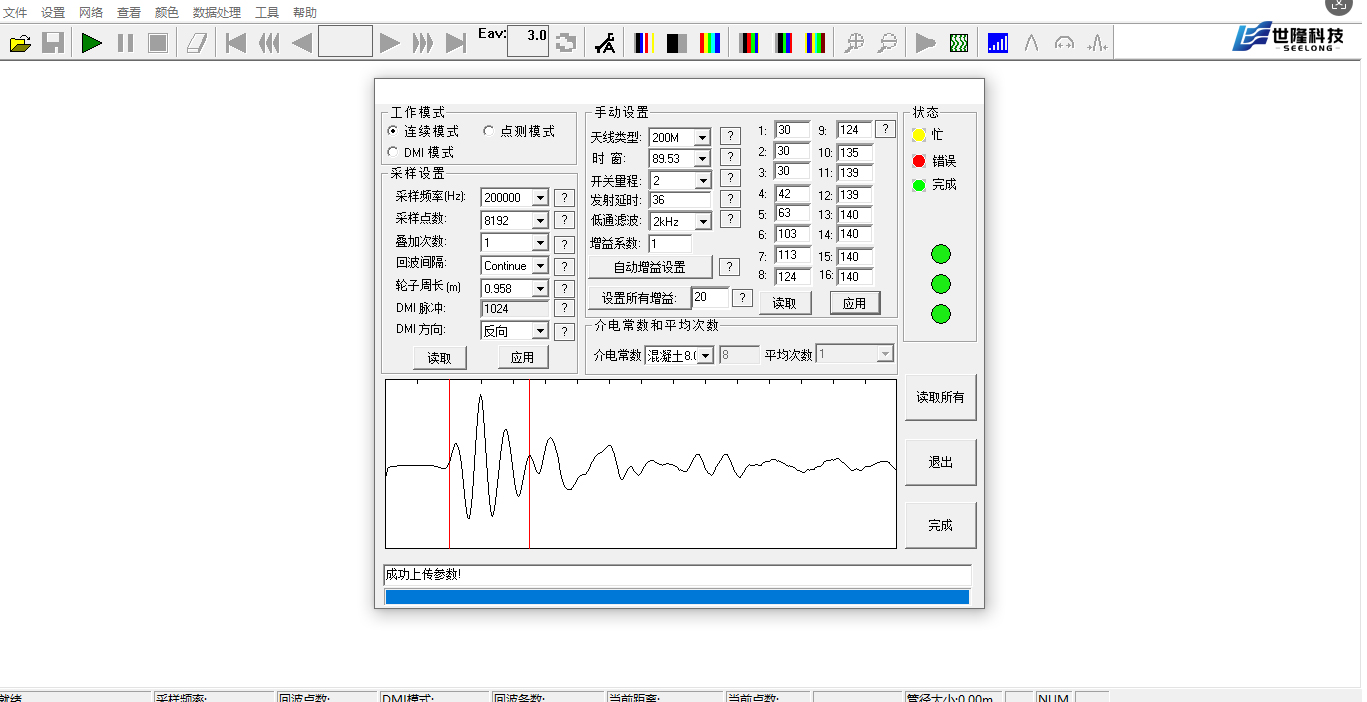Select the first red-blue color palette icon

pos(644,43)
